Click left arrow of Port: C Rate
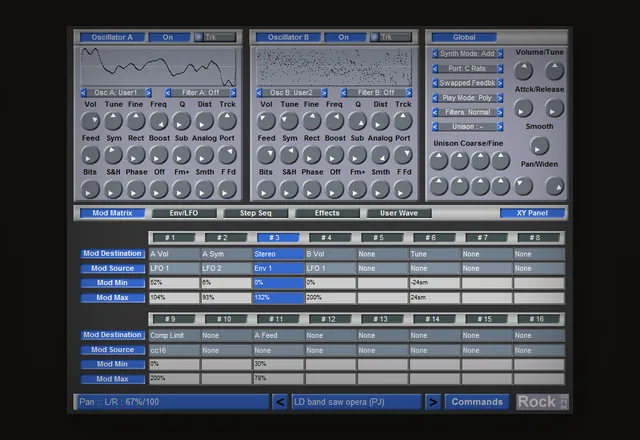The width and height of the screenshot is (640, 440). (x=435, y=69)
